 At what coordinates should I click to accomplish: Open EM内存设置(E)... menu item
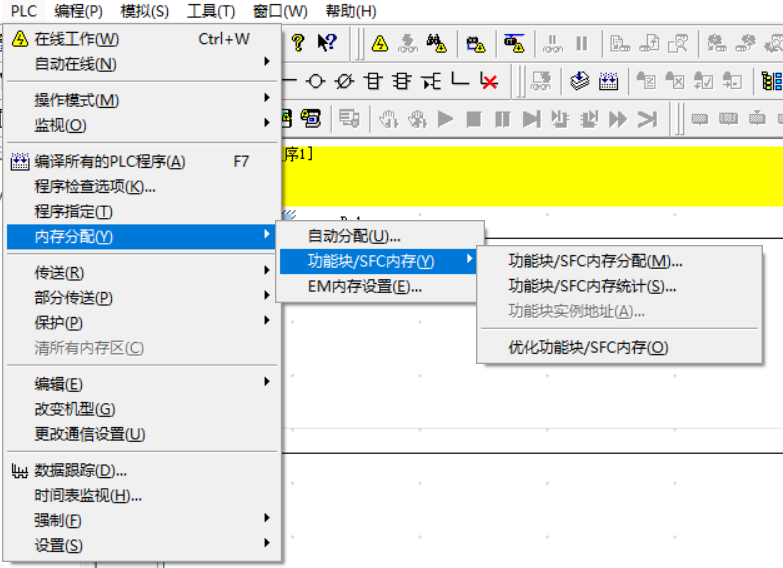pos(364,286)
